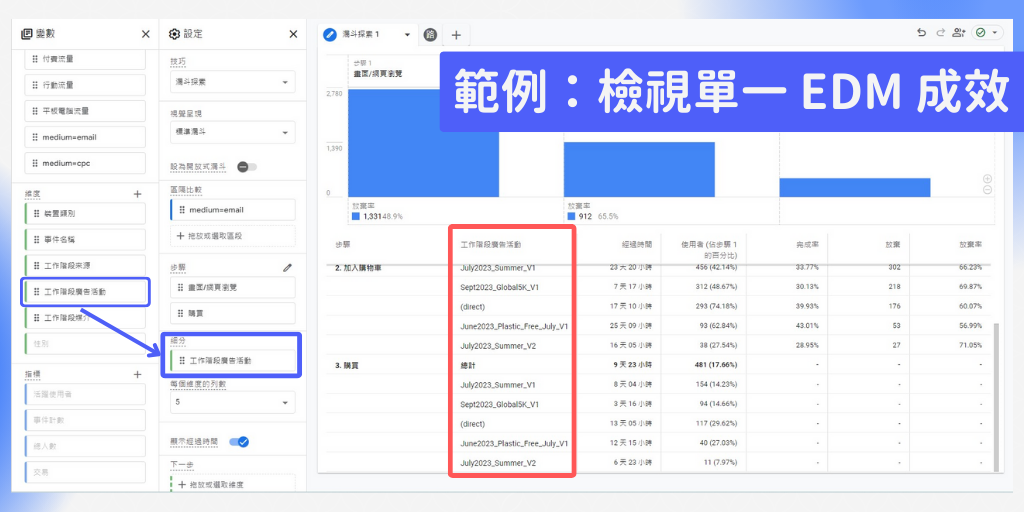This screenshot has width=1024, height=512.
Task: Edit funnel steps with the pencil icon
Action: click(x=287, y=267)
